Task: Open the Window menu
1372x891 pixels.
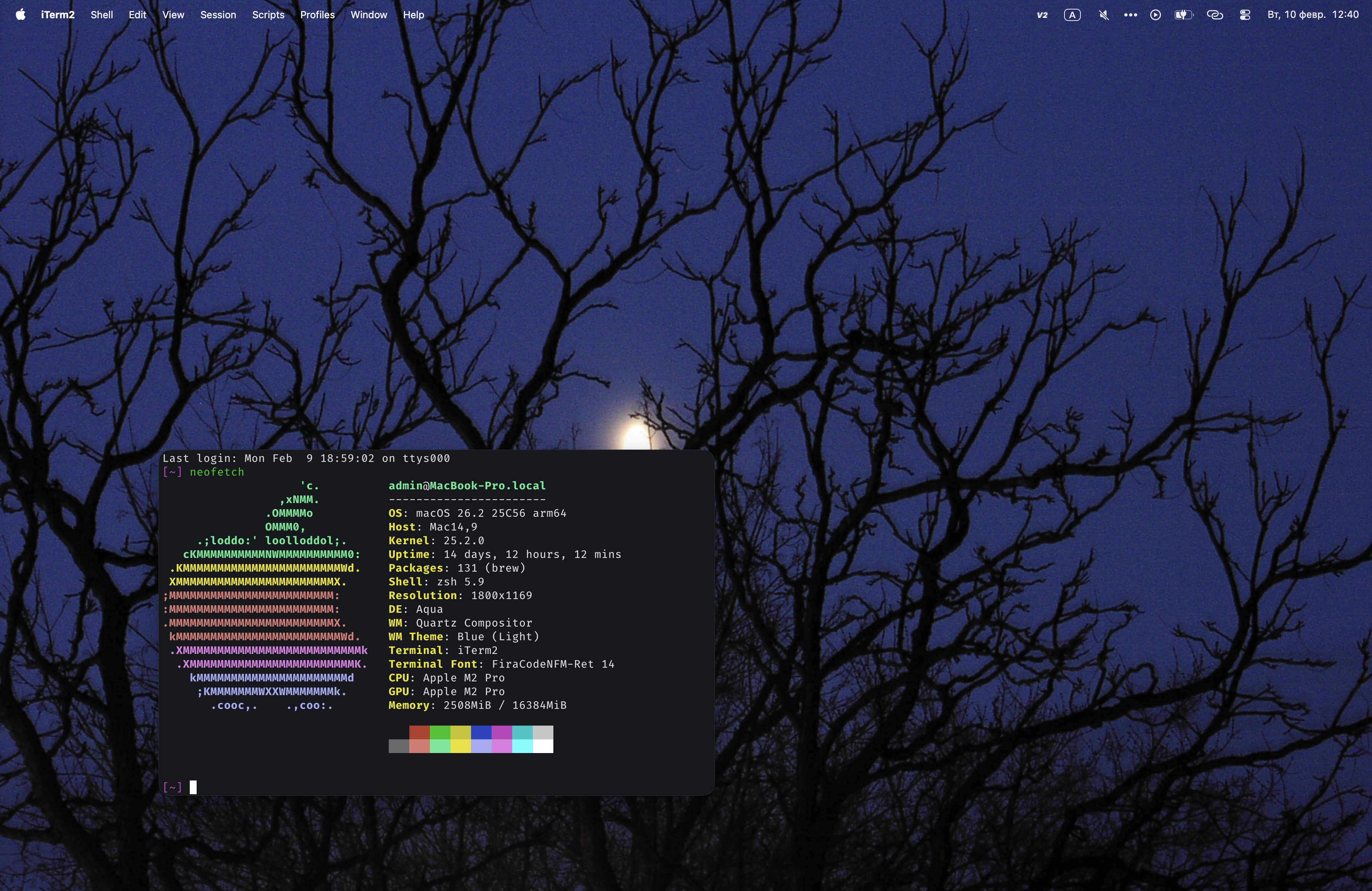Action: 369,15
